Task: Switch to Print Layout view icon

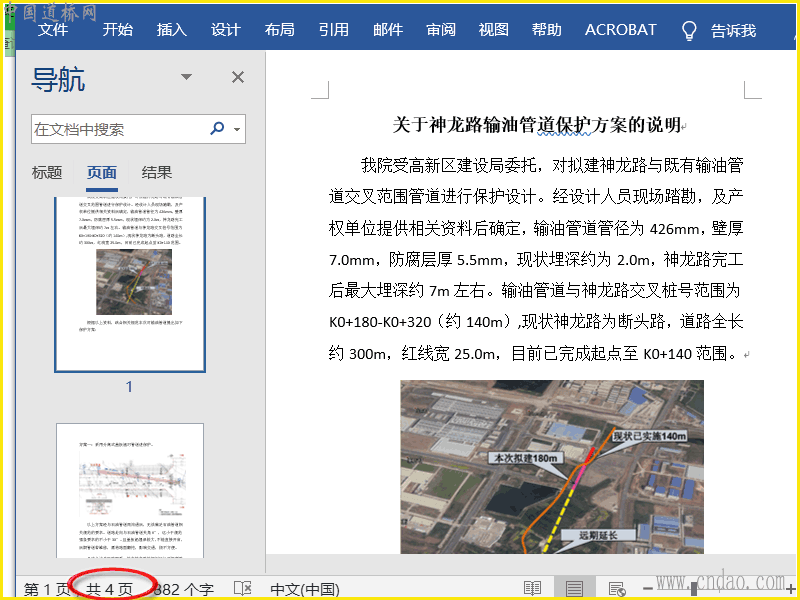Action: coord(574,588)
